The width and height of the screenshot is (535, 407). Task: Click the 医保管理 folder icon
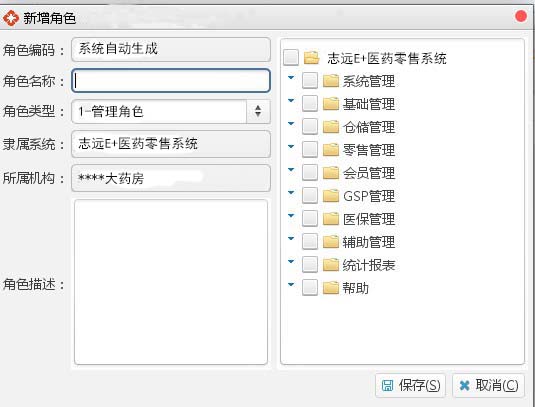coord(331,219)
